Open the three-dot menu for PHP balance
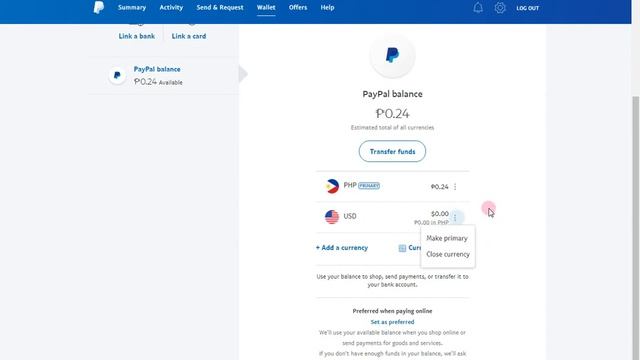The width and height of the screenshot is (640, 360). click(x=455, y=187)
